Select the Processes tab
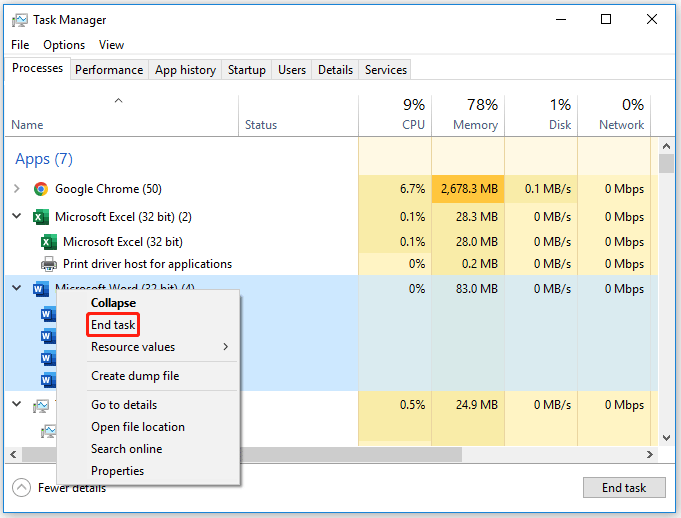Image resolution: width=681 pixels, height=518 pixels. click(37, 68)
